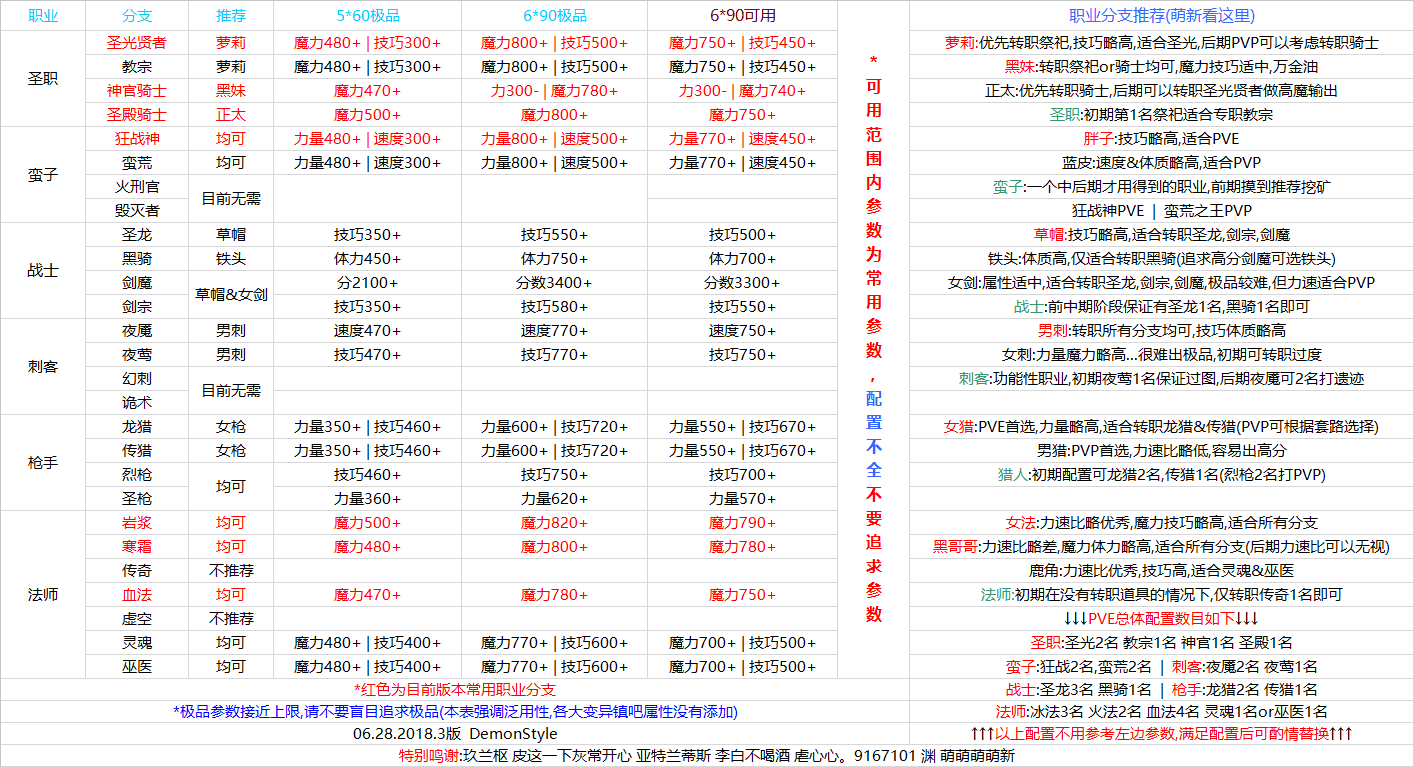This screenshot has width=1414, height=767.
Task: Select the 圣光贤者 branch cell
Action: (137, 43)
